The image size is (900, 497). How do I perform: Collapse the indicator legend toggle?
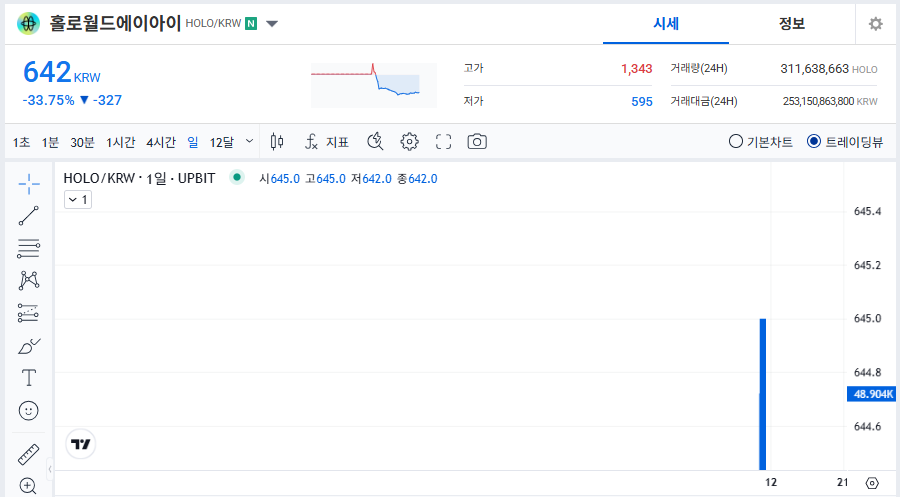[78, 200]
